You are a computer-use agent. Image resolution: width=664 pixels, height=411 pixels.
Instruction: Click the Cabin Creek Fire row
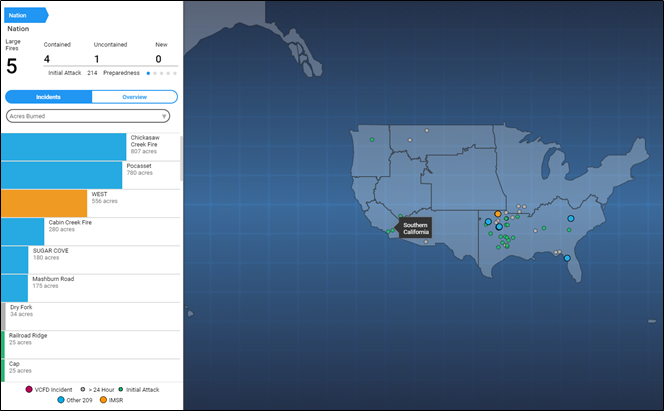[x=91, y=232]
